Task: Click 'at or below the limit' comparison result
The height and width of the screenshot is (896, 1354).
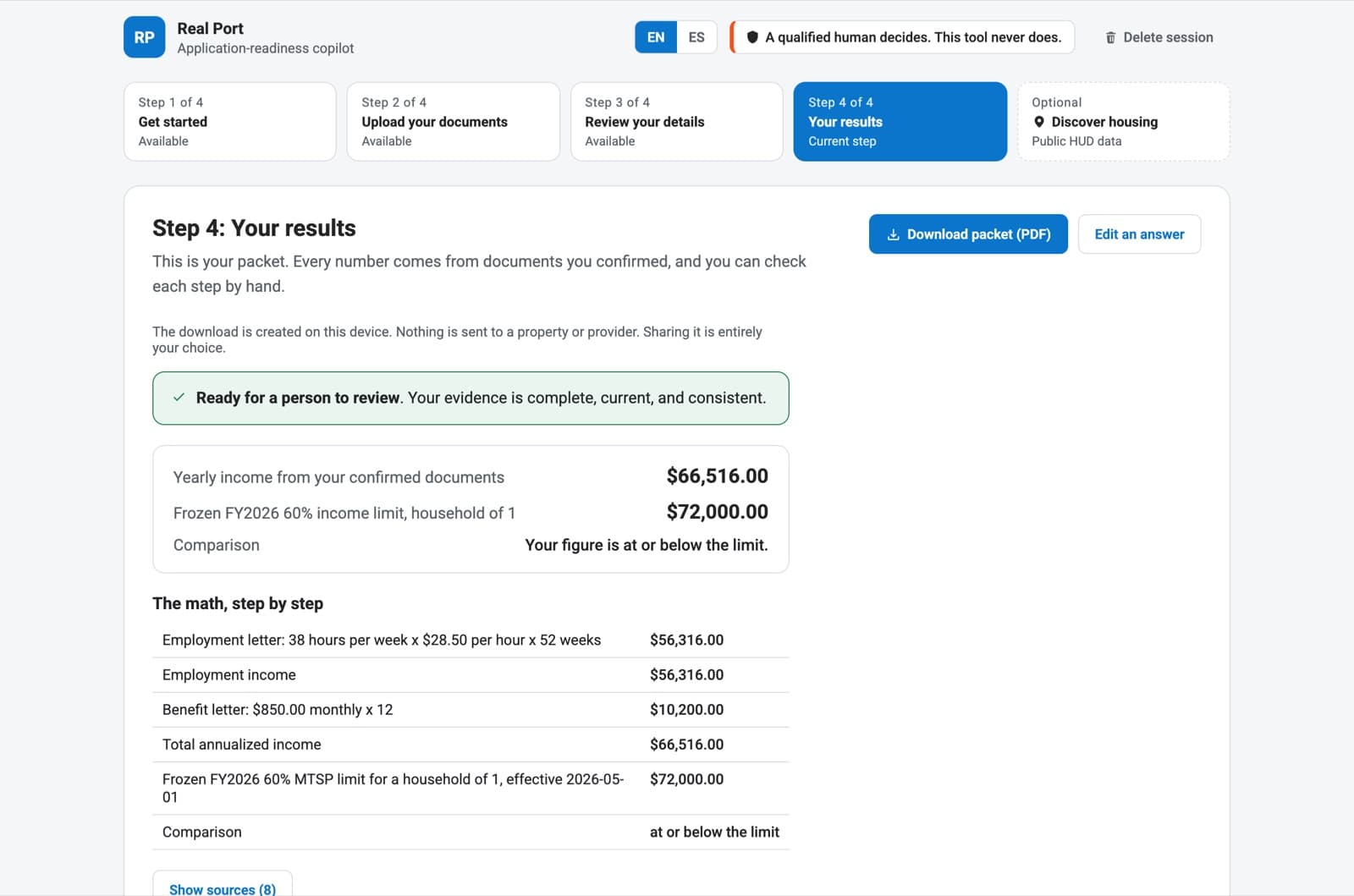Action: coord(714,833)
